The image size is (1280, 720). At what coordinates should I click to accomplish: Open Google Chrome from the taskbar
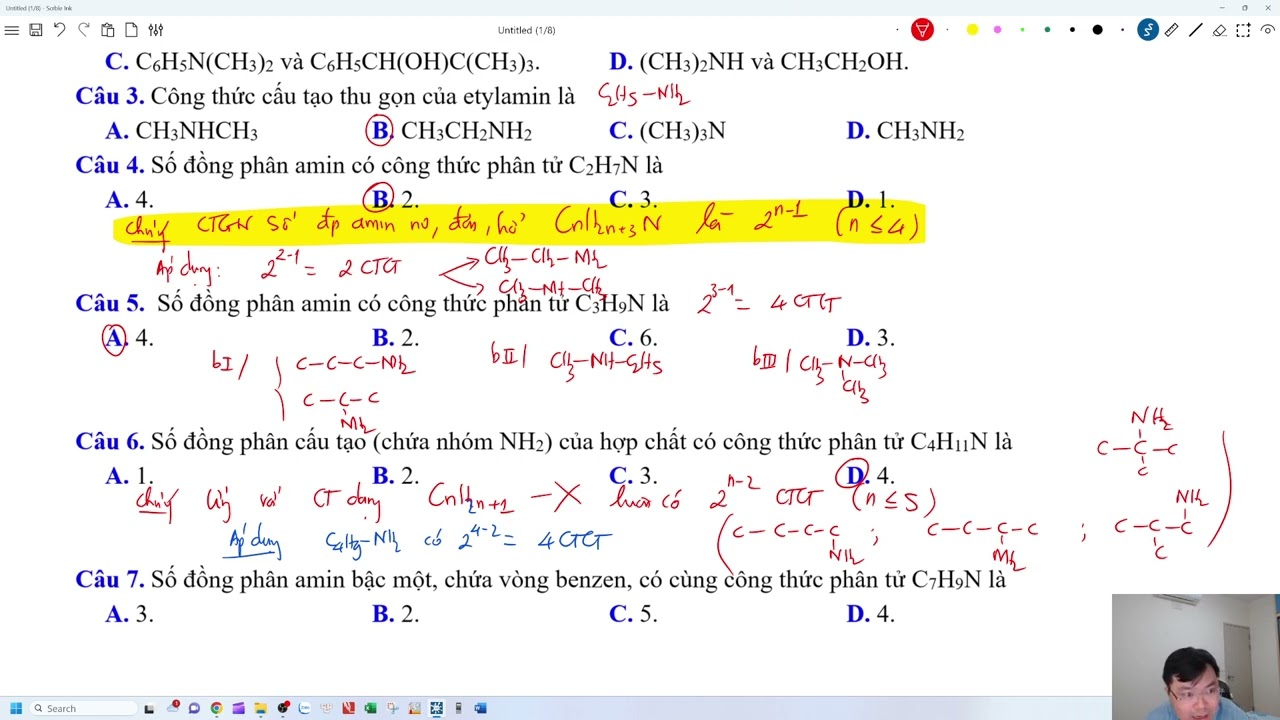(216, 708)
